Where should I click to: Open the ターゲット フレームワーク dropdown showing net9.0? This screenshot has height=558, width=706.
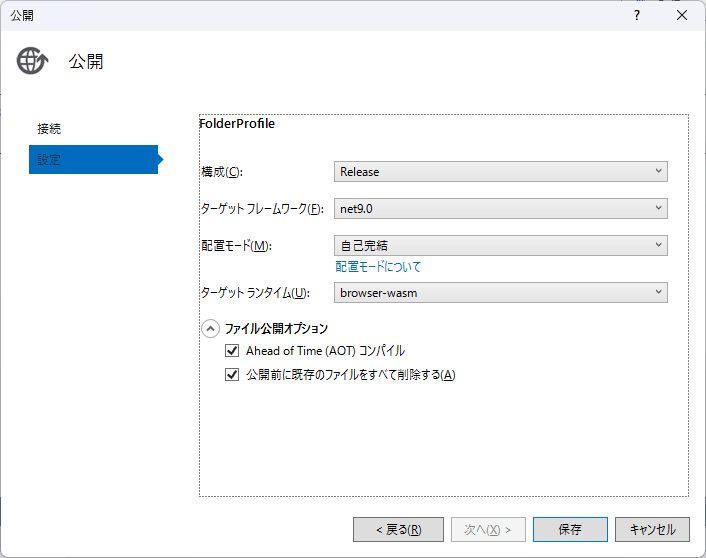[x=501, y=209]
